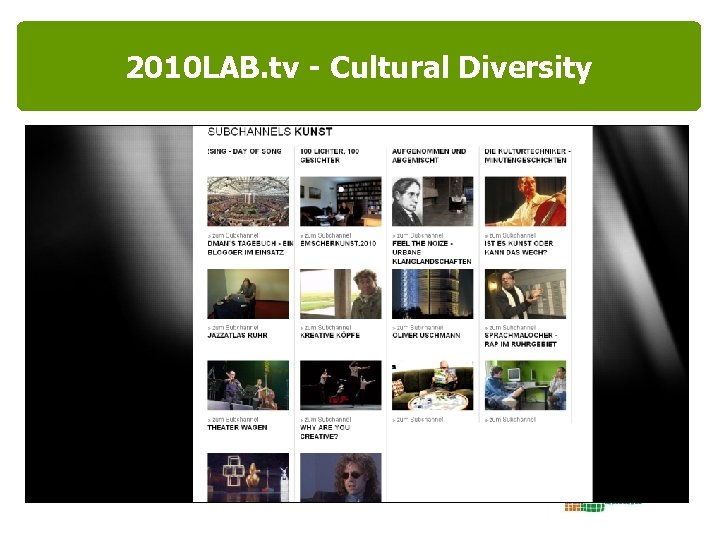This screenshot has height=540, width=720.
Task: Click the 'JAZZATLAS RUHR' title
Action: point(237,335)
